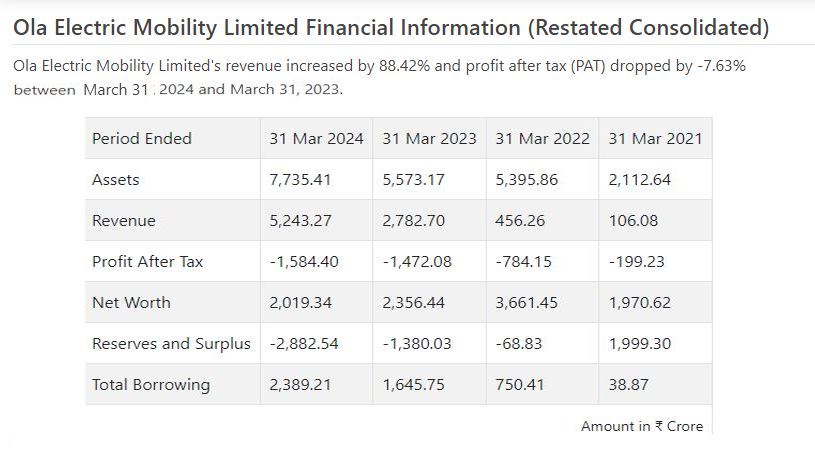This screenshot has height=457, width=815.
Task: Click the 31 Mar 2023 column header
Action: (x=429, y=138)
